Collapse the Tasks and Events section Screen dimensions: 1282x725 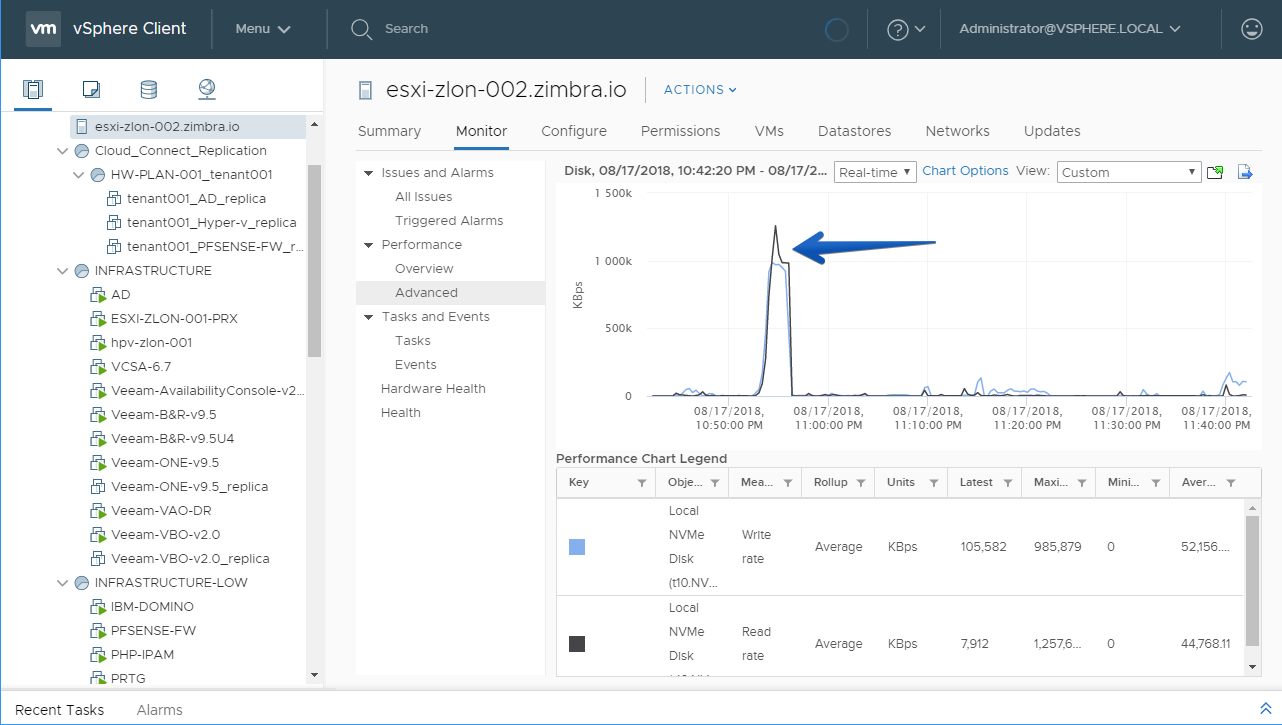[369, 317]
